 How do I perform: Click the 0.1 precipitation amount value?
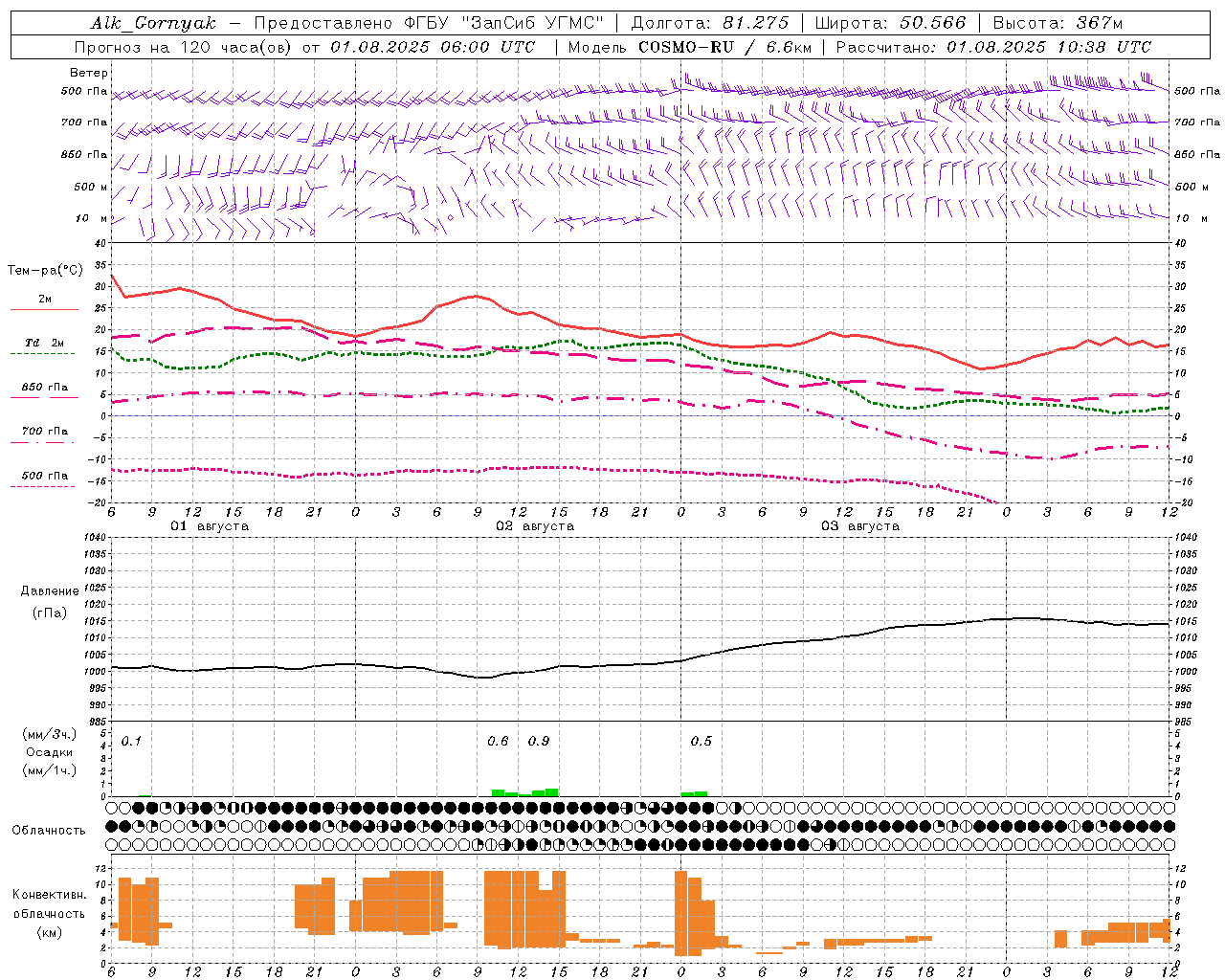tap(131, 741)
